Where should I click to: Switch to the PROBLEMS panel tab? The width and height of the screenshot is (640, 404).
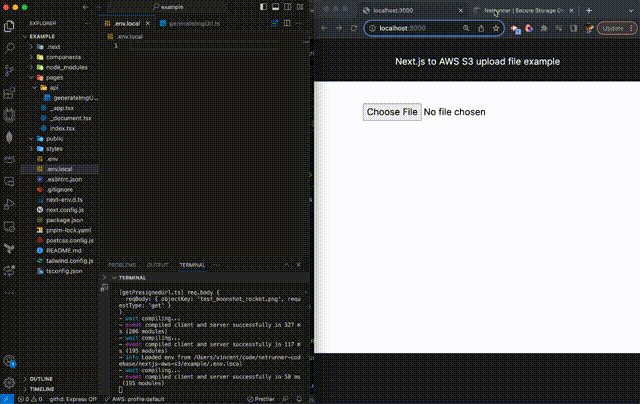(122, 265)
